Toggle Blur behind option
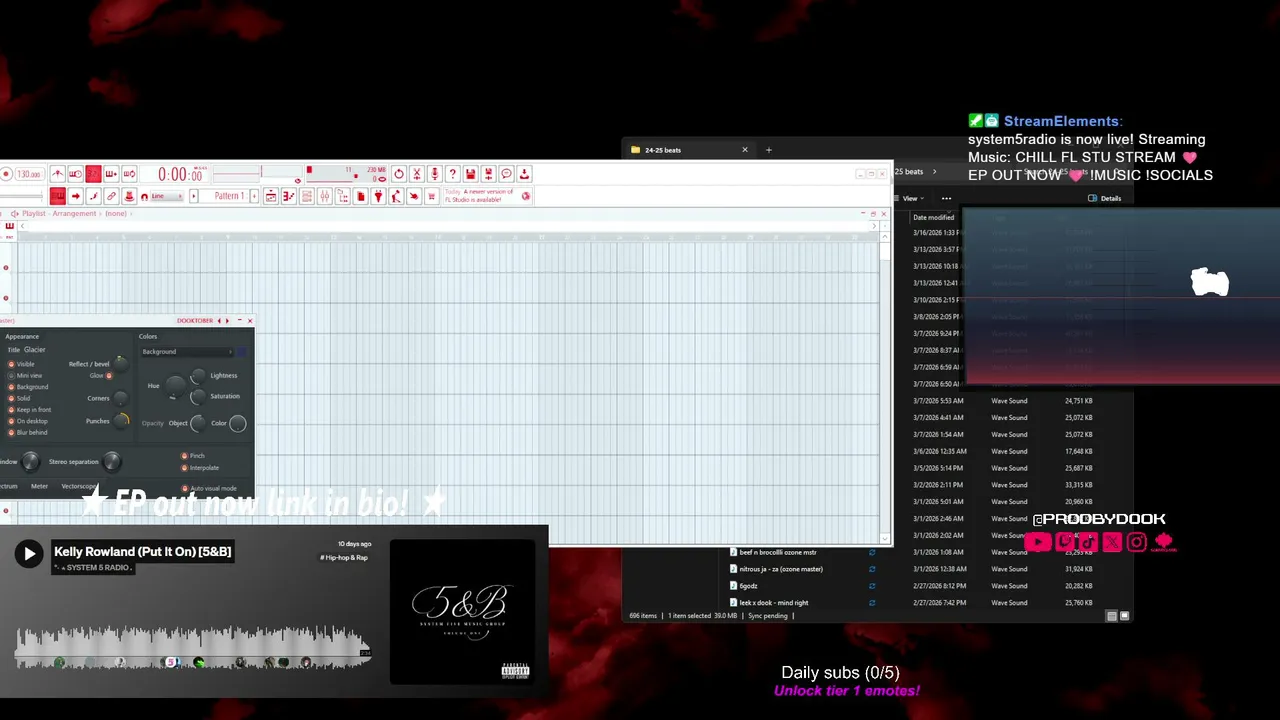 point(12,432)
